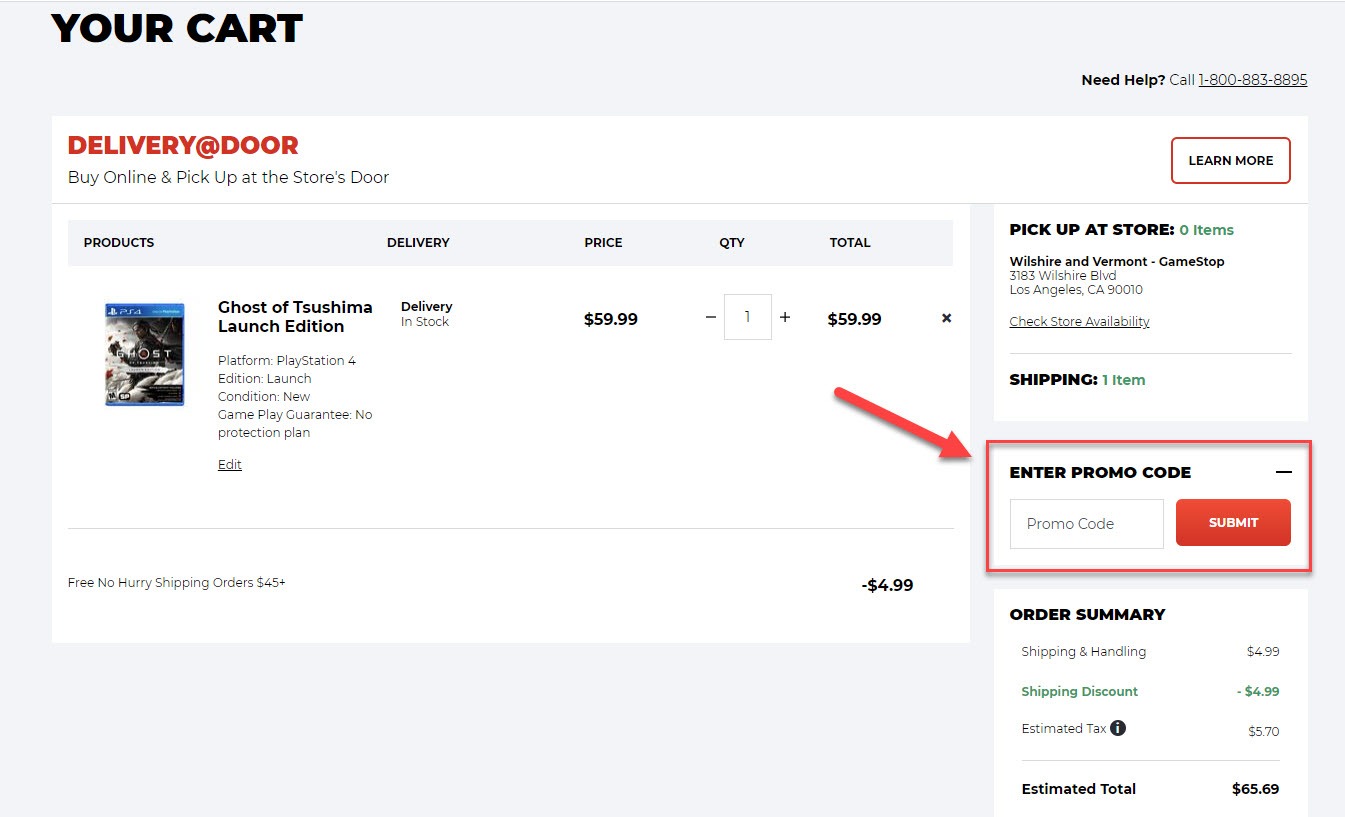The width and height of the screenshot is (1345, 817).
Task: Open Ghost of Tsushima Launch Edition title
Action: [295, 317]
